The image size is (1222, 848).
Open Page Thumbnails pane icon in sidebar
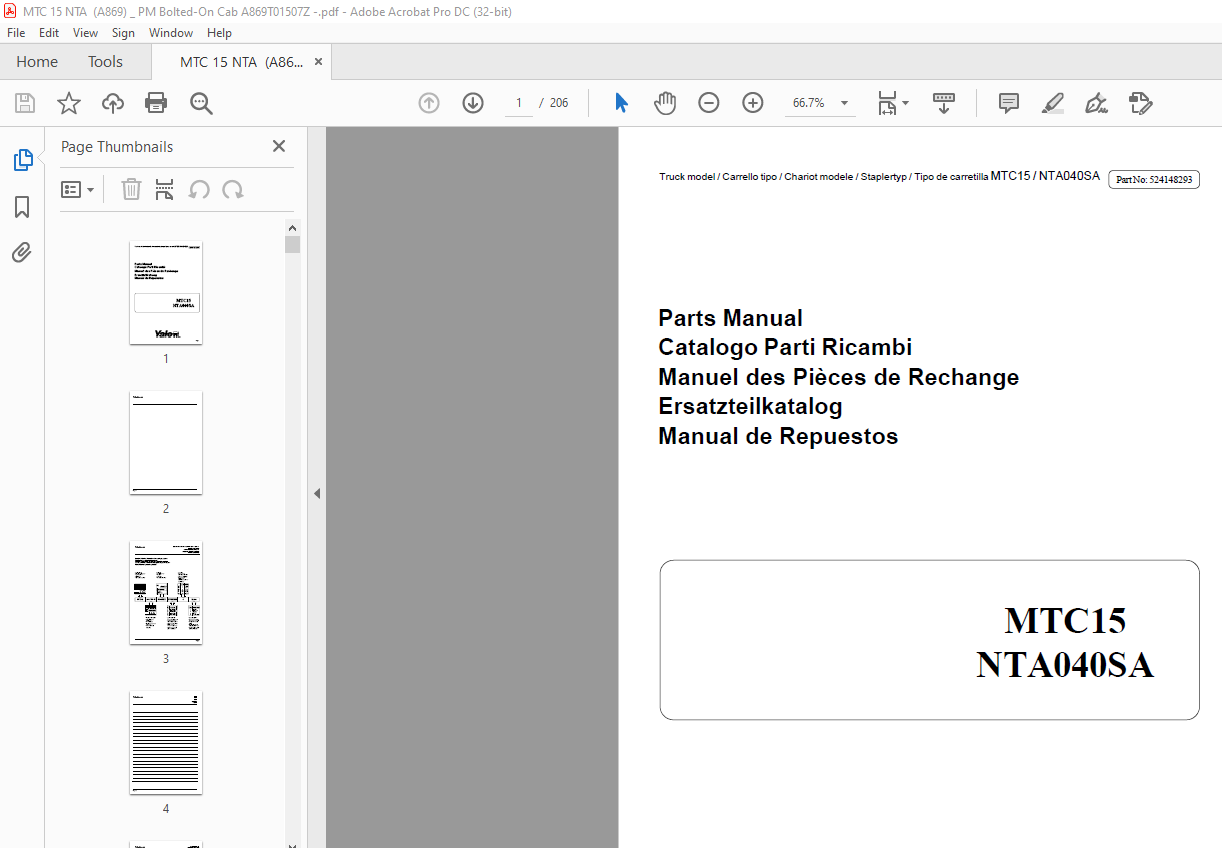22,160
